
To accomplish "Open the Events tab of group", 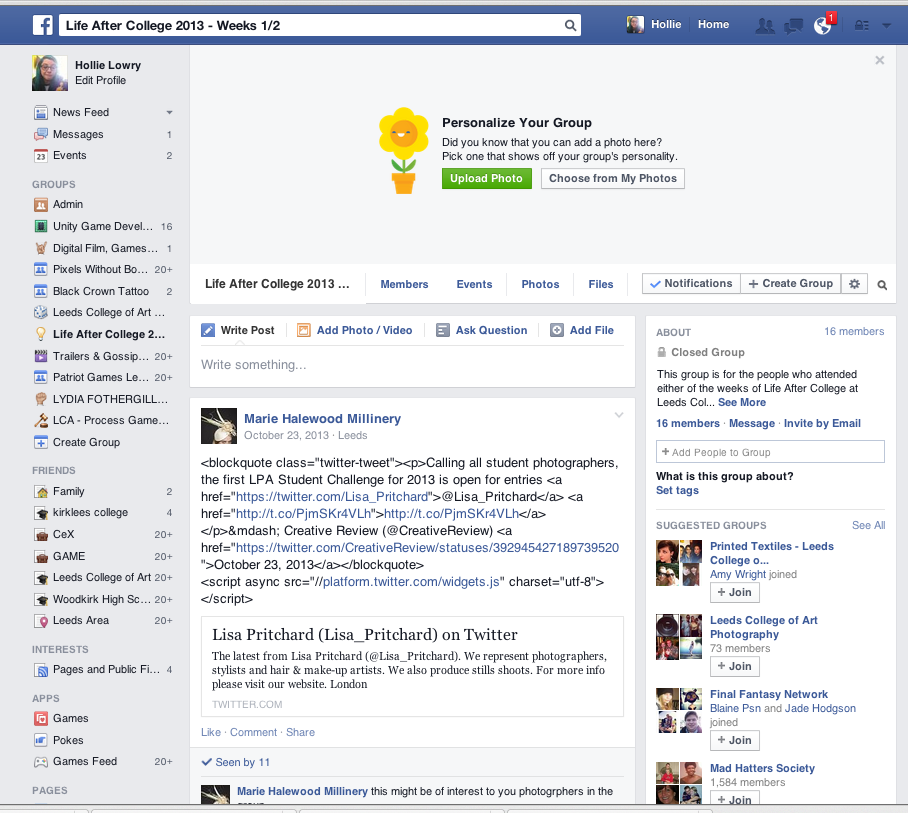I will 474,284.
